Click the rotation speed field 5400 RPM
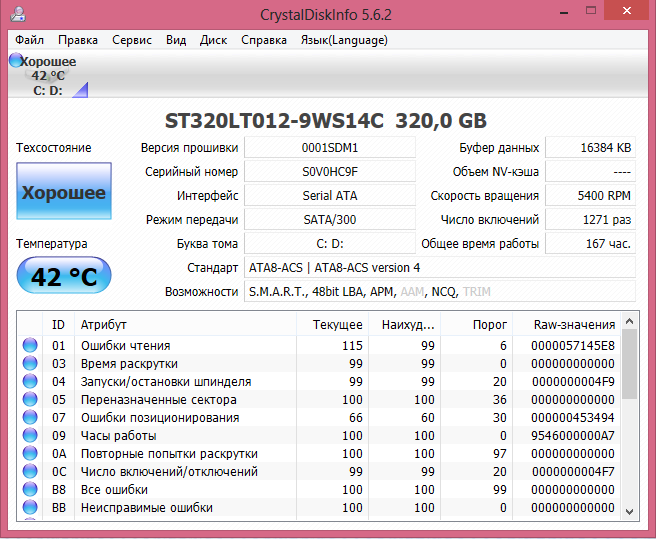Screen dimensions: 656x539 (x=590, y=195)
